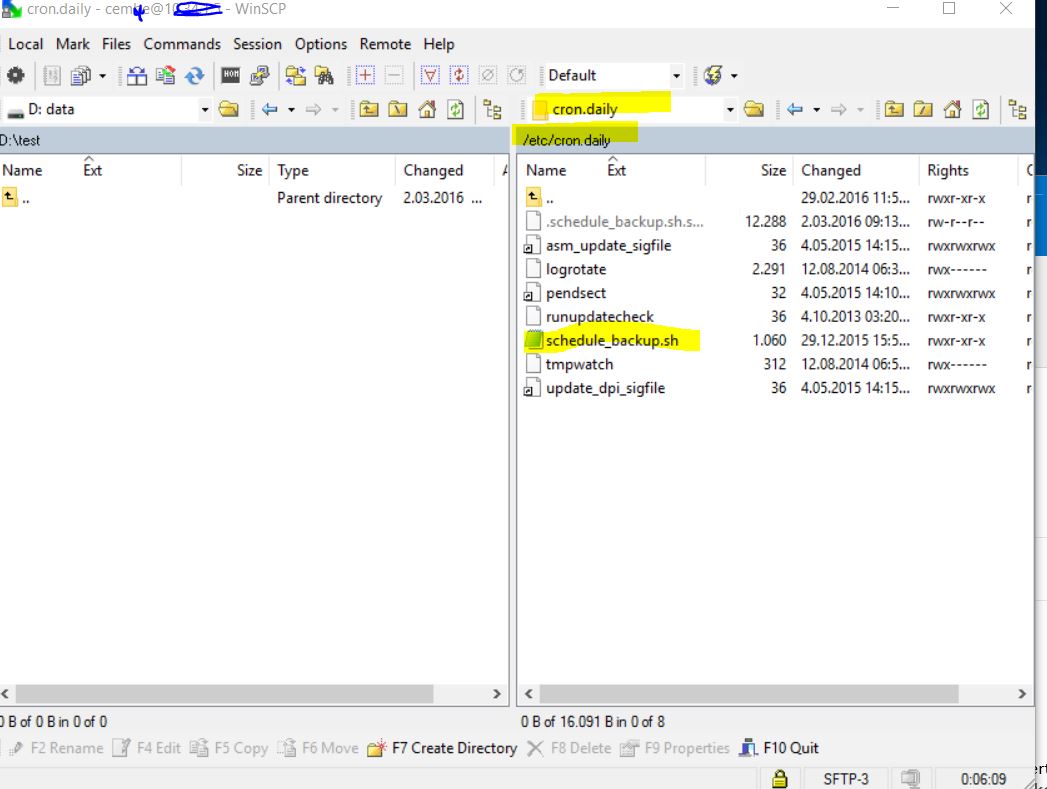
Task: Go to remote root directory icon
Action: 923,109
